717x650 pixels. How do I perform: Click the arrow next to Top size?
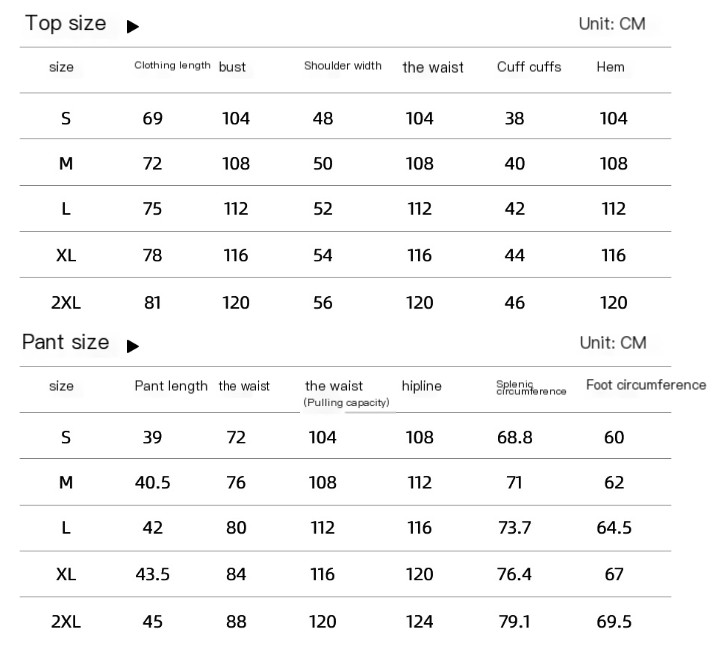(x=133, y=27)
